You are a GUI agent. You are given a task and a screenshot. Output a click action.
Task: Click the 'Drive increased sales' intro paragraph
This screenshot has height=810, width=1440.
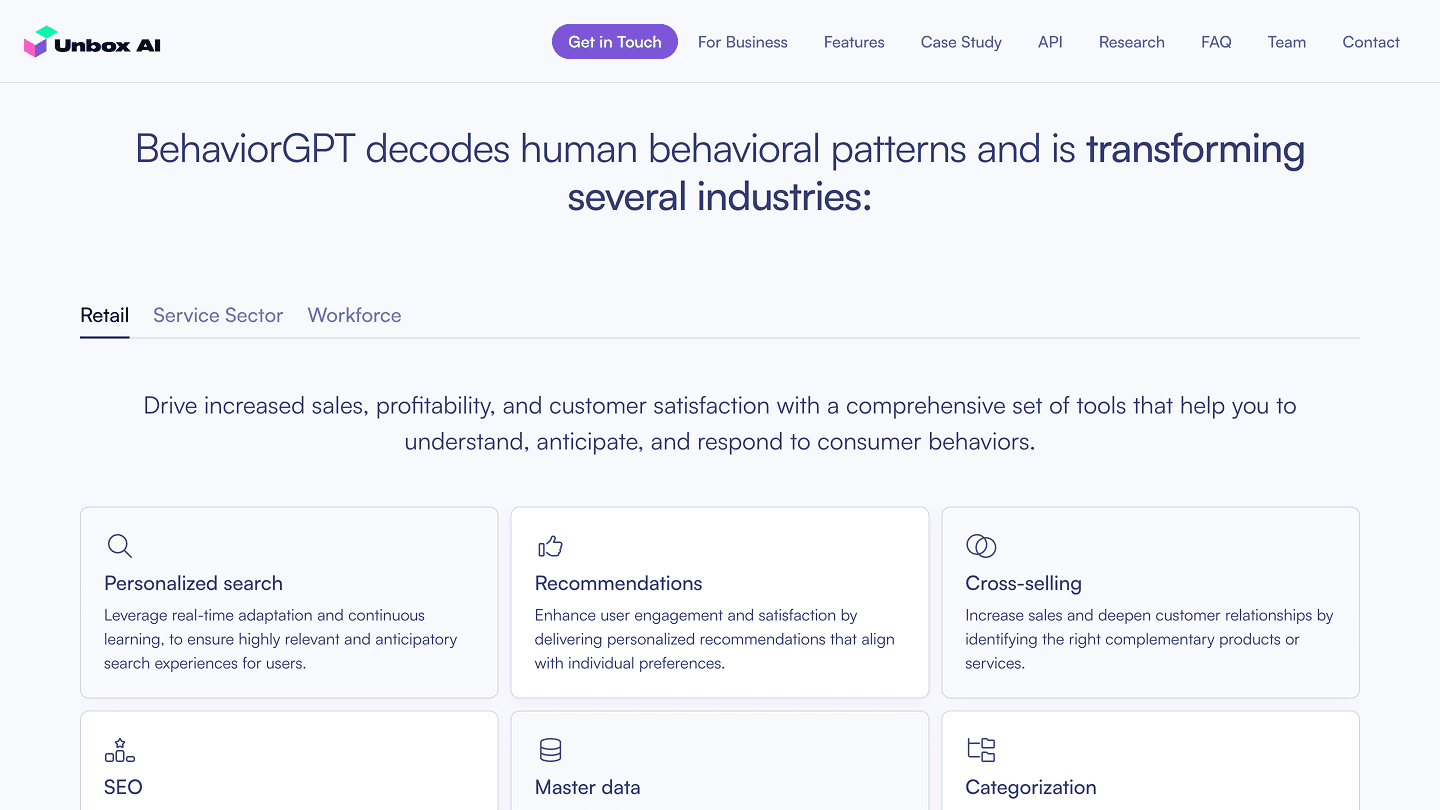(720, 424)
